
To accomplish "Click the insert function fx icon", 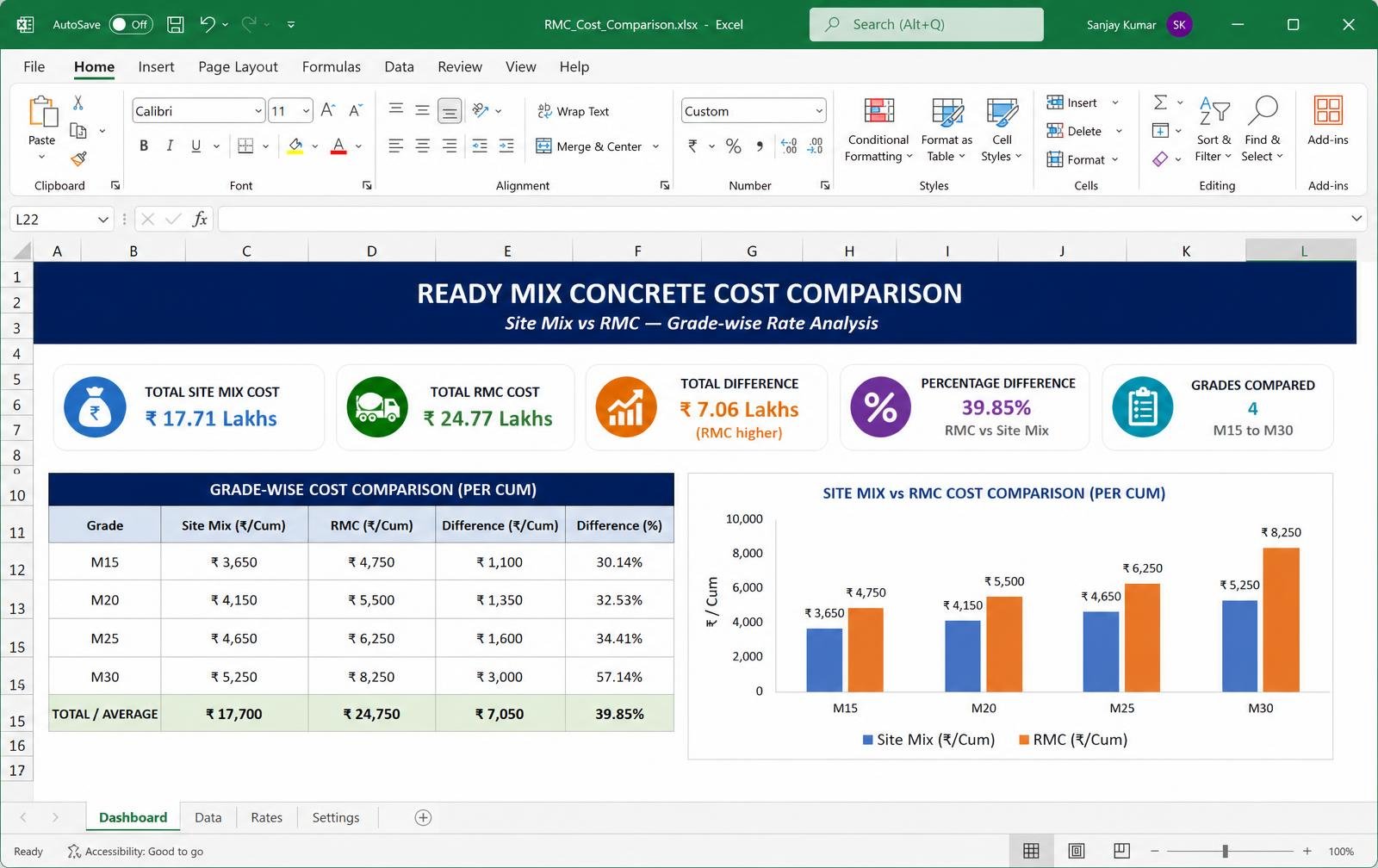I will [x=200, y=219].
